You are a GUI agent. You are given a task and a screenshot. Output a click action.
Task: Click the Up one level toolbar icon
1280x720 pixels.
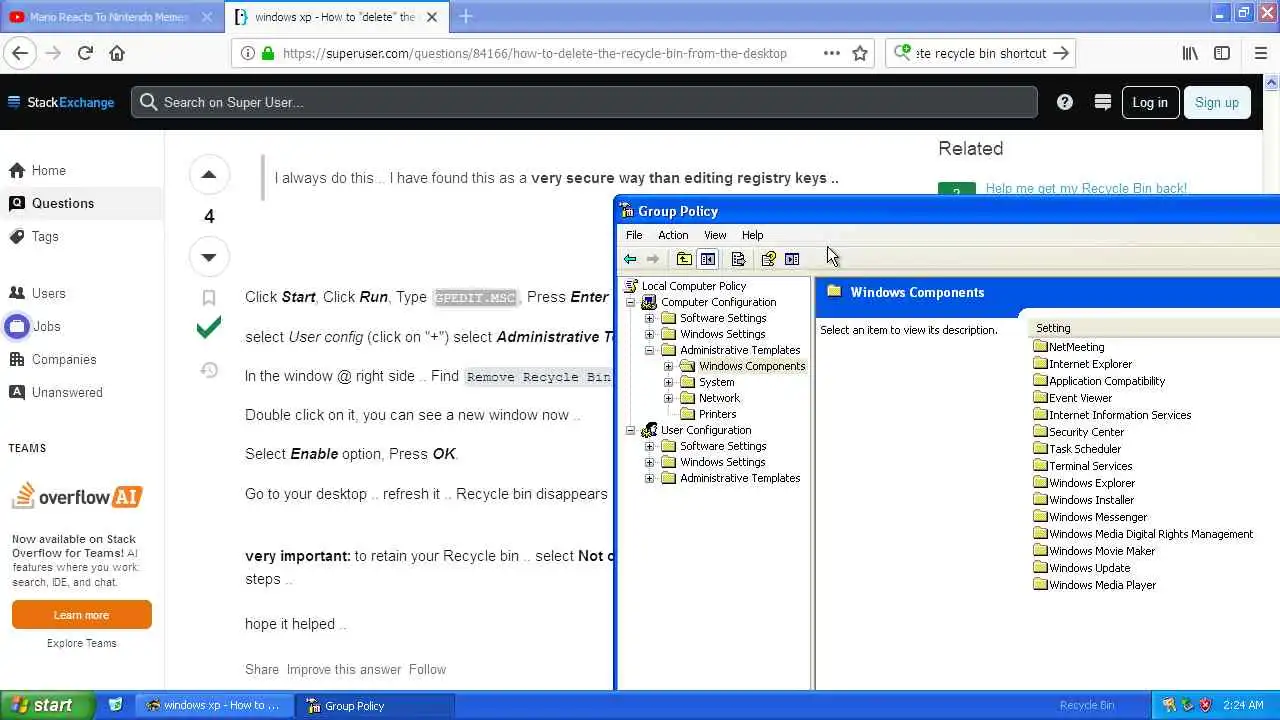[684, 259]
